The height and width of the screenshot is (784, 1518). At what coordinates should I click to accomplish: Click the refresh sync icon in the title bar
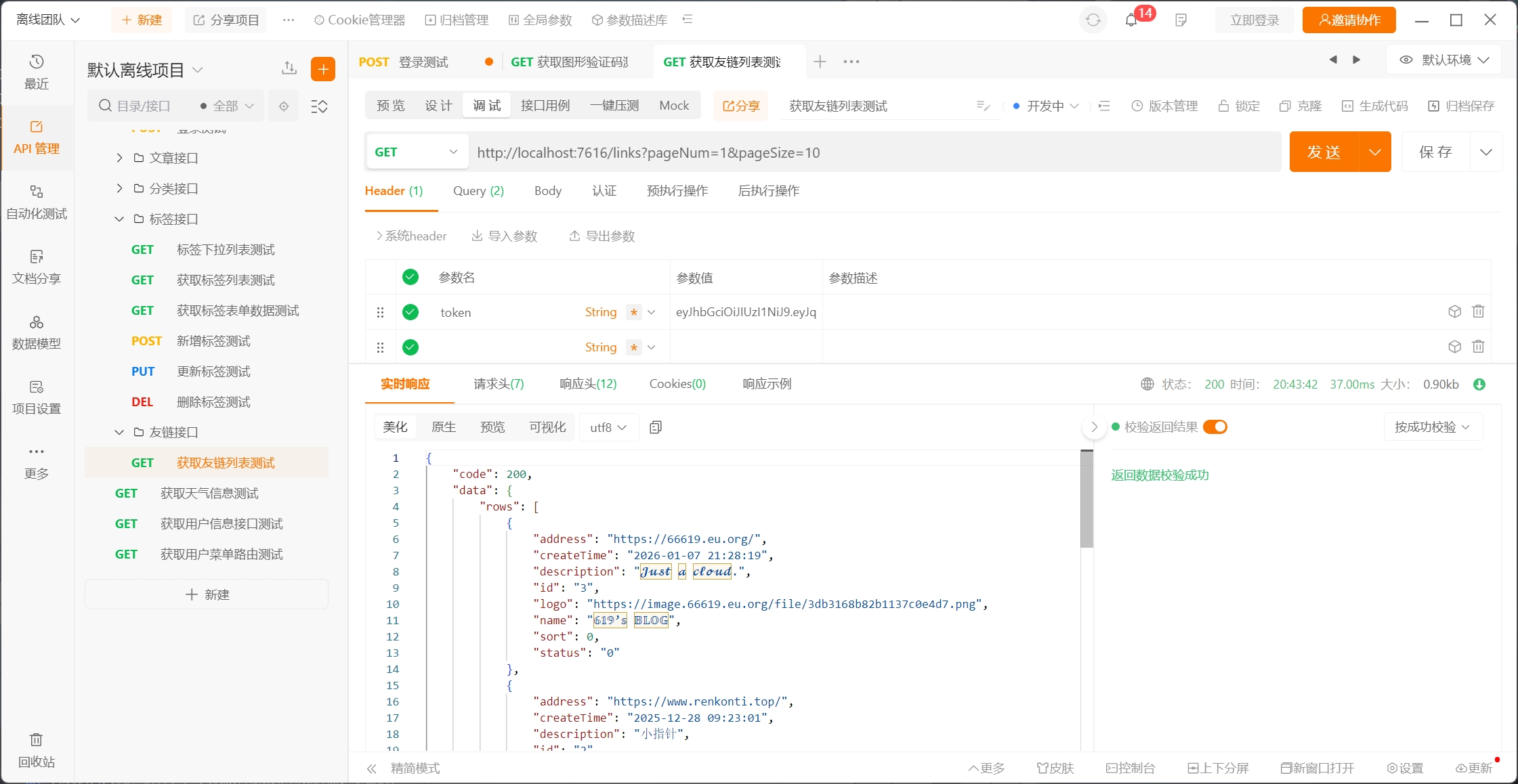pos(1093,20)
